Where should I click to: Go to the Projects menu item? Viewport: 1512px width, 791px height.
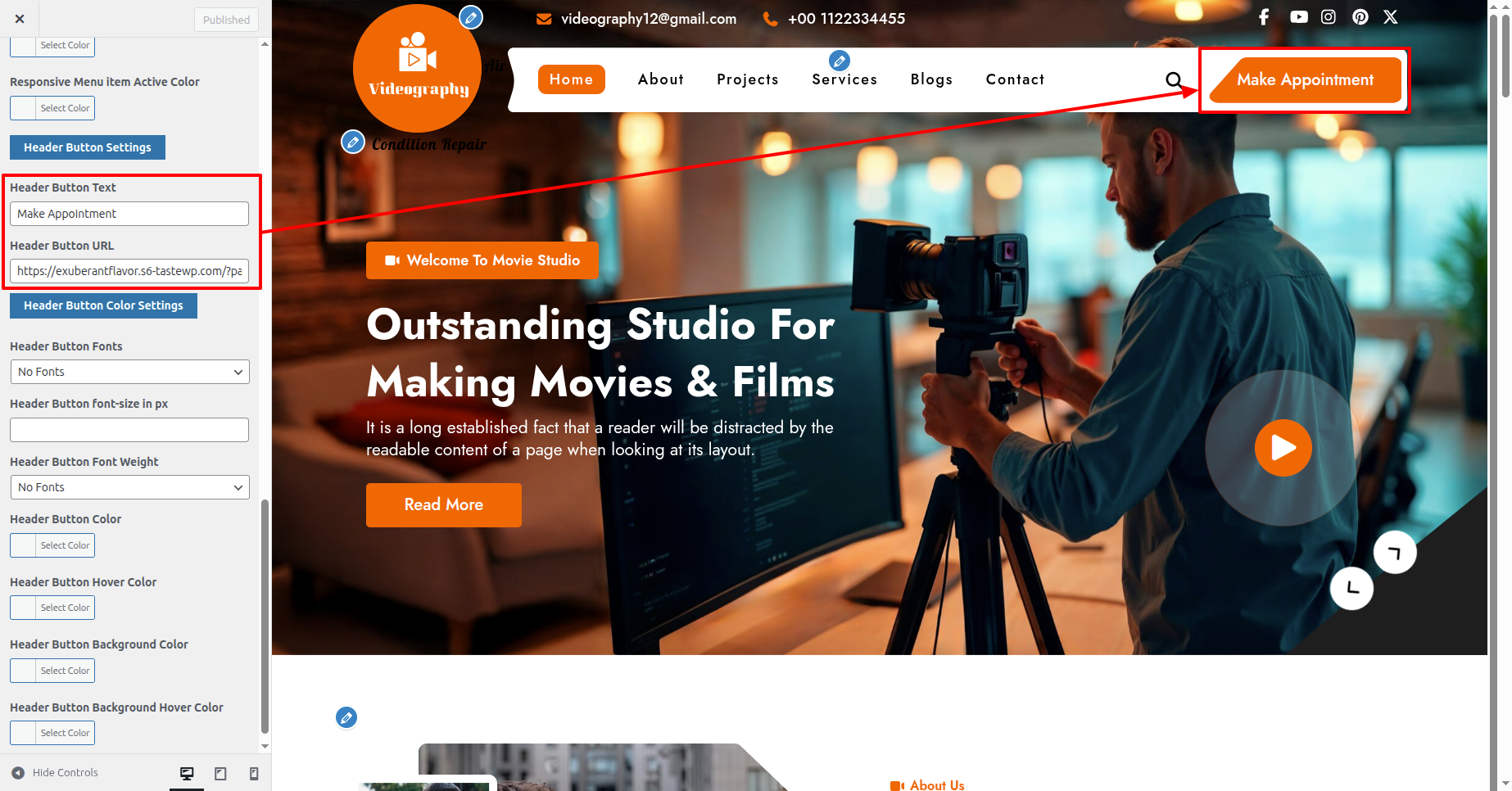(747, 79)
